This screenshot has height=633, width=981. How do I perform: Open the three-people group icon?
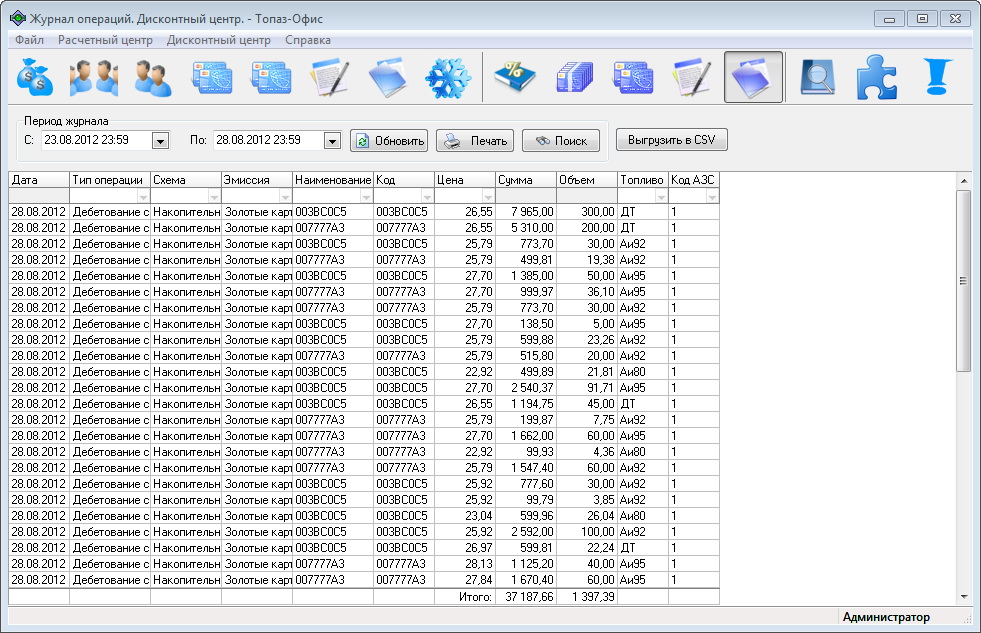coord(94,78)
